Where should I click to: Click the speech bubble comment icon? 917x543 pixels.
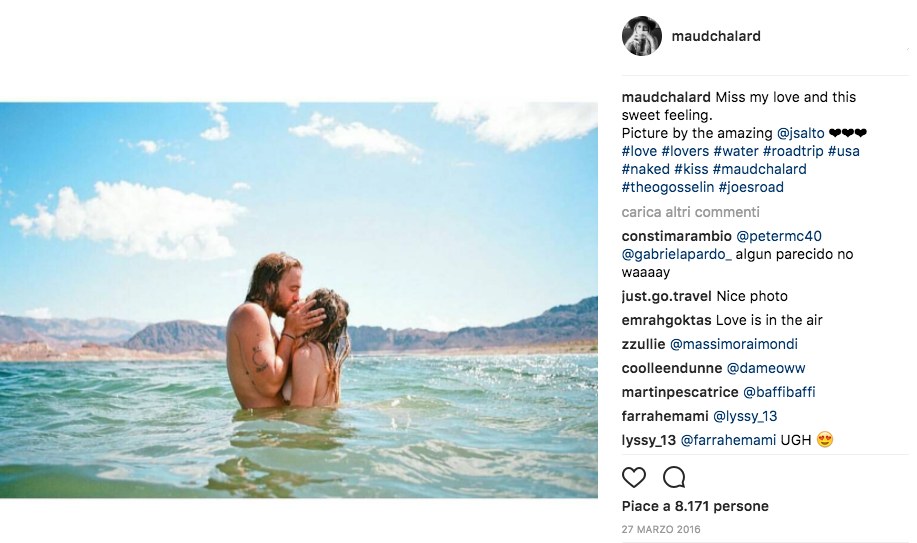(x=674, y=476)
